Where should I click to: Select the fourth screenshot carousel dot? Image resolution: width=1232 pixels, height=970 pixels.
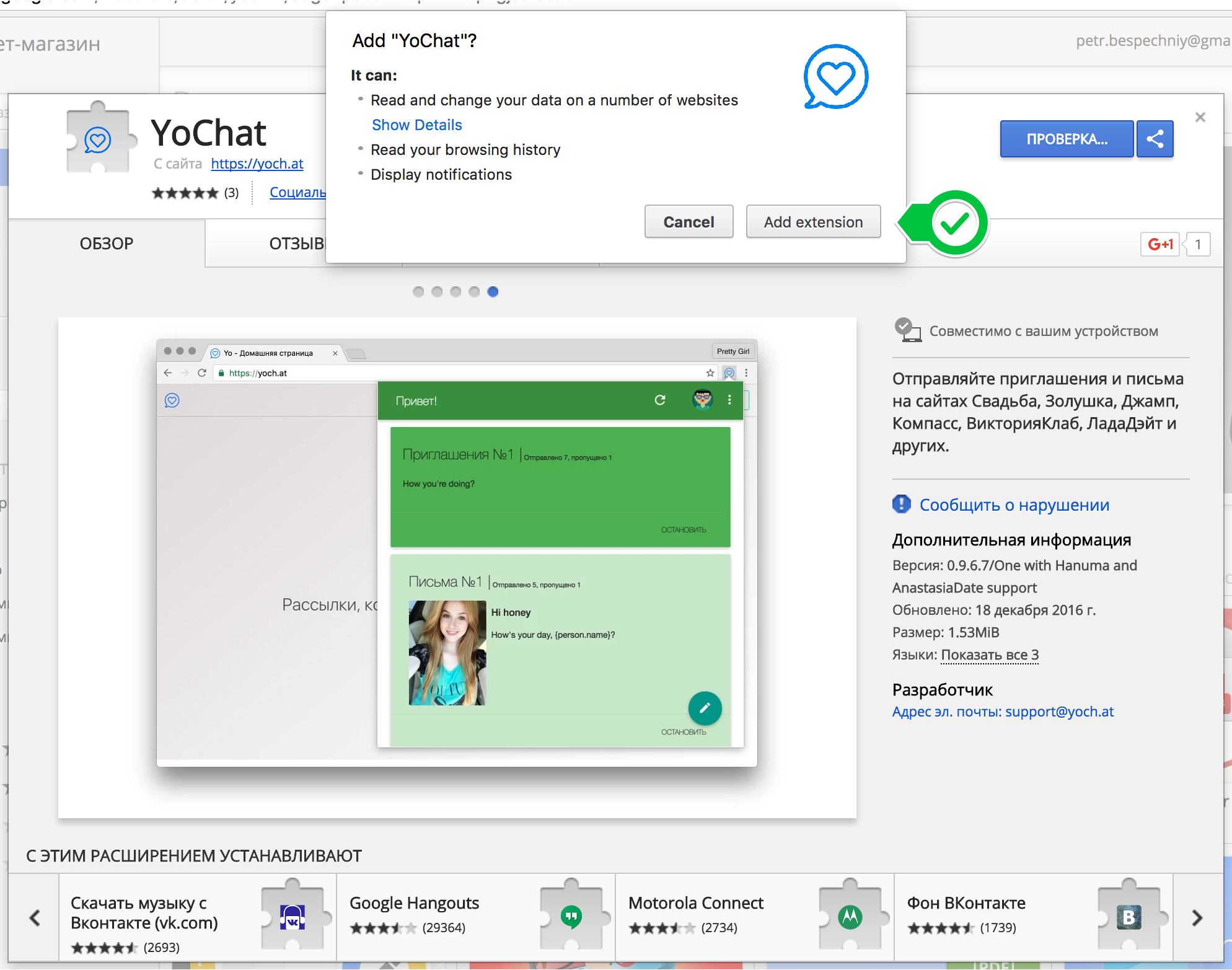(x=474, y=292)
